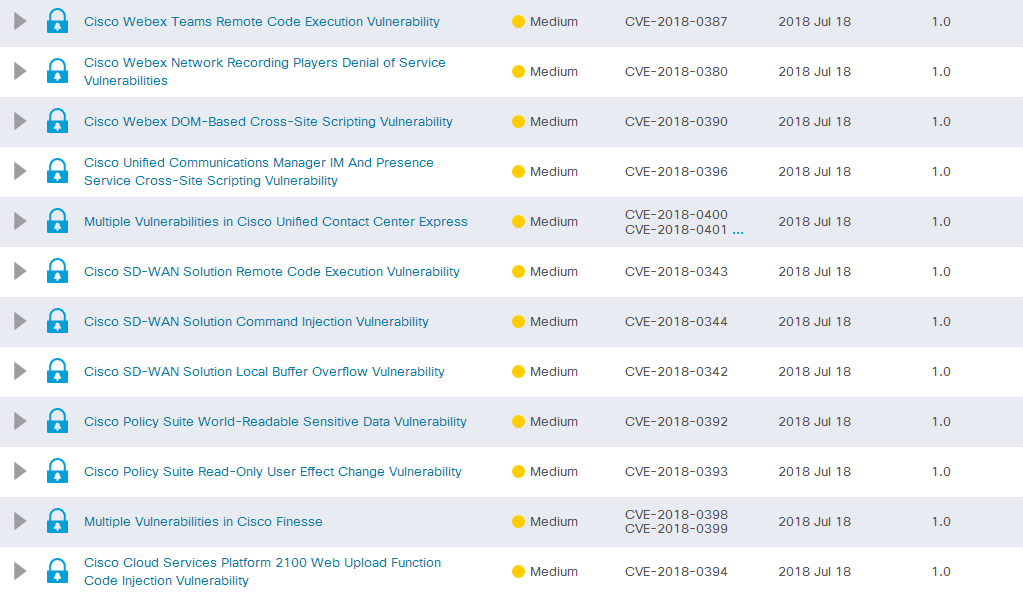The height and width of the screenshot is (593, 1023).
Task: Show more CVEs after CVE-2018-0401 ellipsis
Action: coord(738,231)
